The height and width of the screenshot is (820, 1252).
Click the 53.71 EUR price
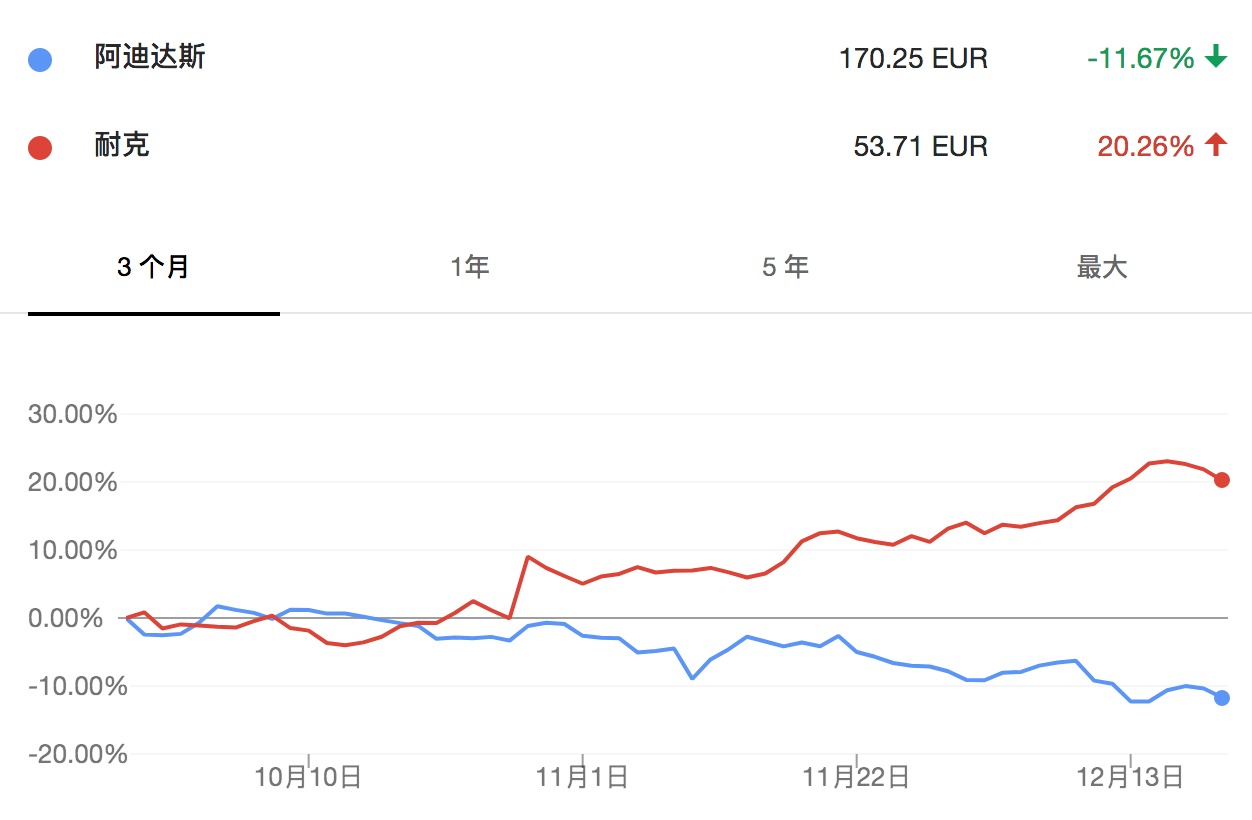(x=920, y=147)
